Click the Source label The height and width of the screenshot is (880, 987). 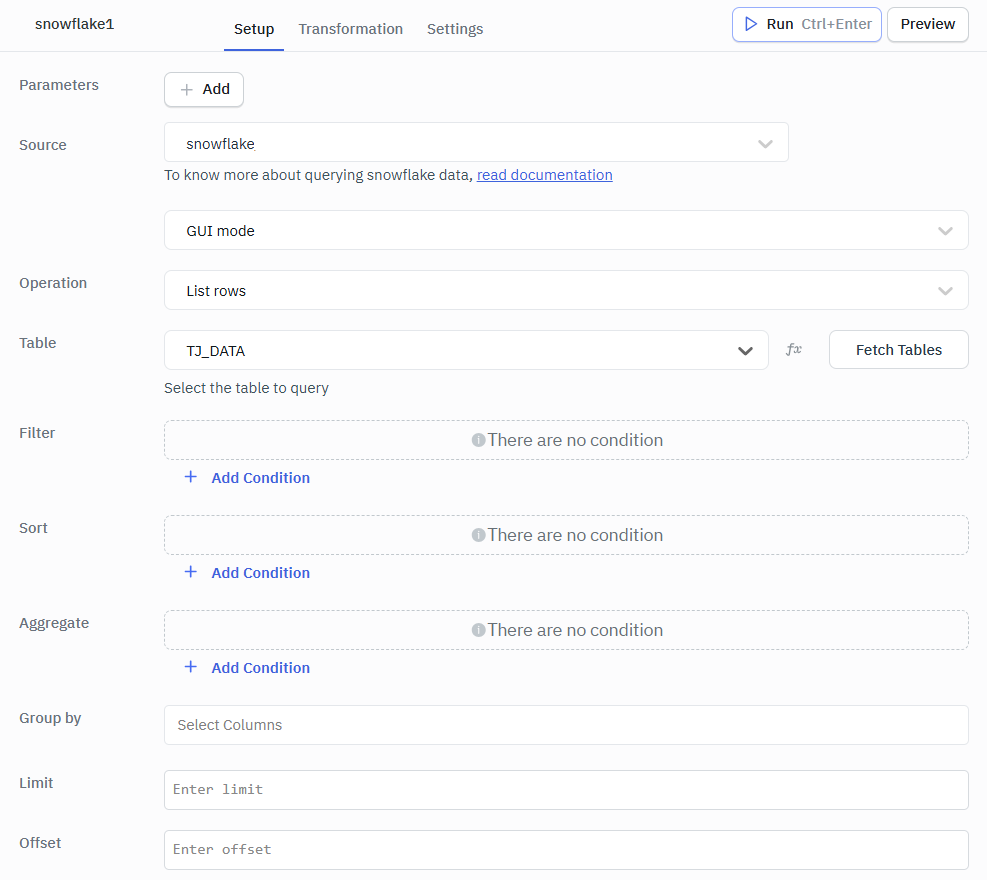[42, 145]
